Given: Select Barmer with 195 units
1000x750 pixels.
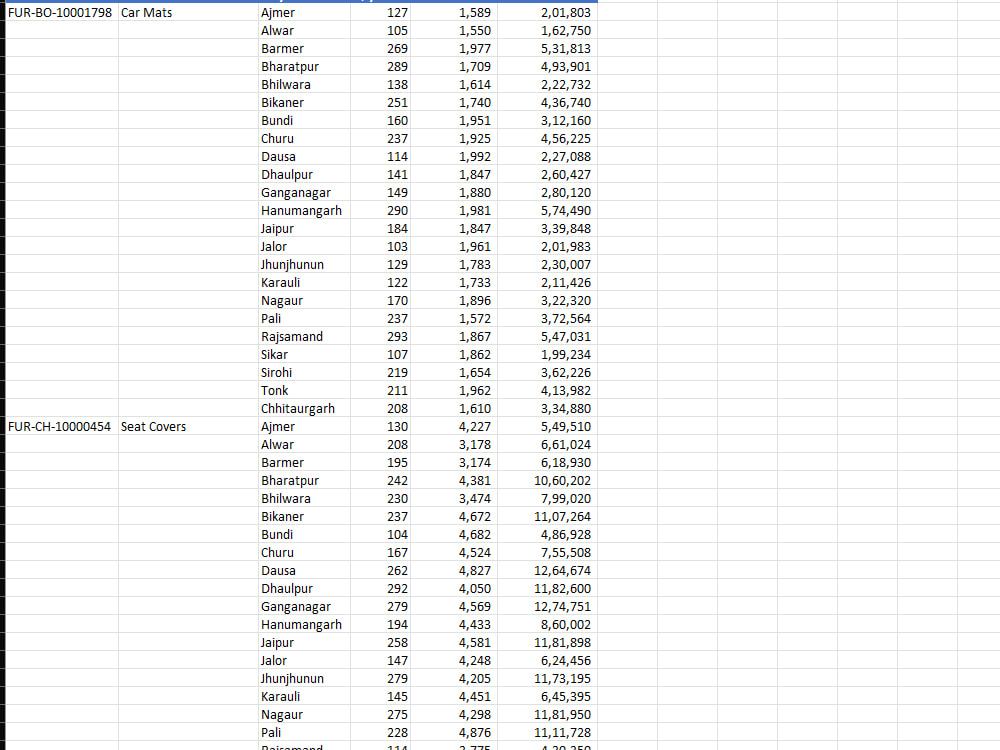Looking at the screenshot, I should click(x=304, y=462).
